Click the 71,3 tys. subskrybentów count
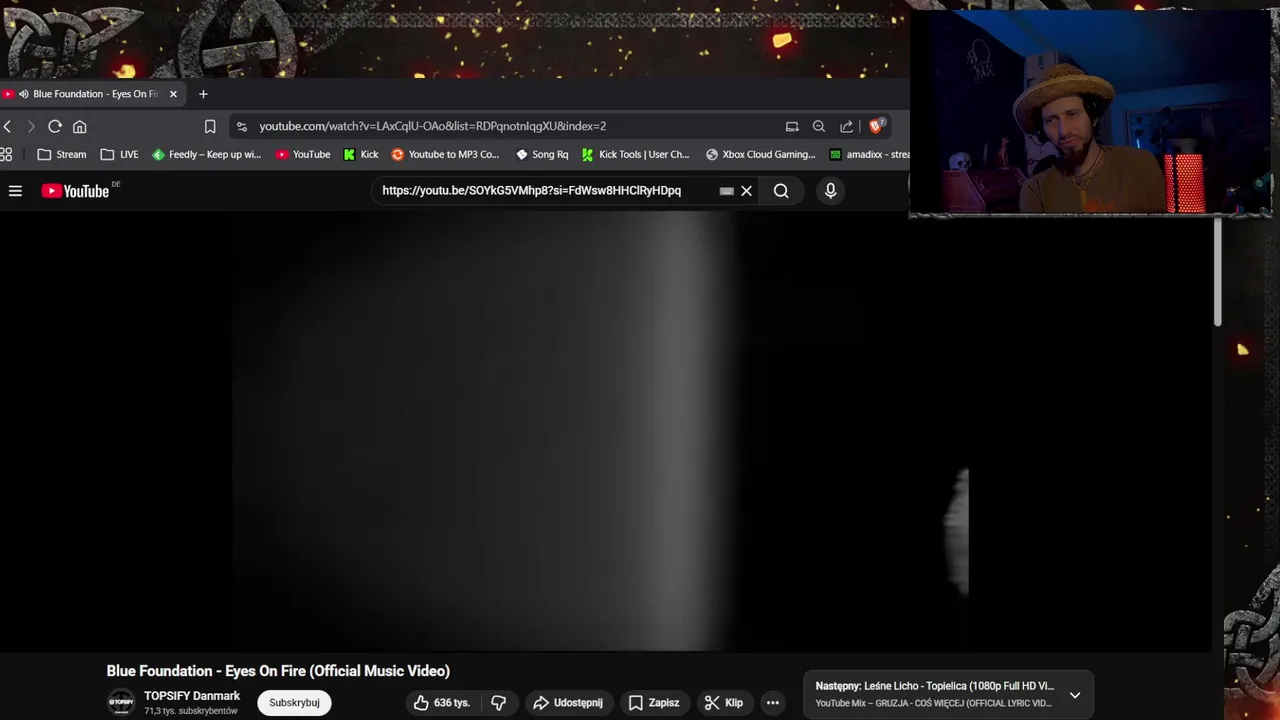The image size is (1280, 720). pos(190,711)
